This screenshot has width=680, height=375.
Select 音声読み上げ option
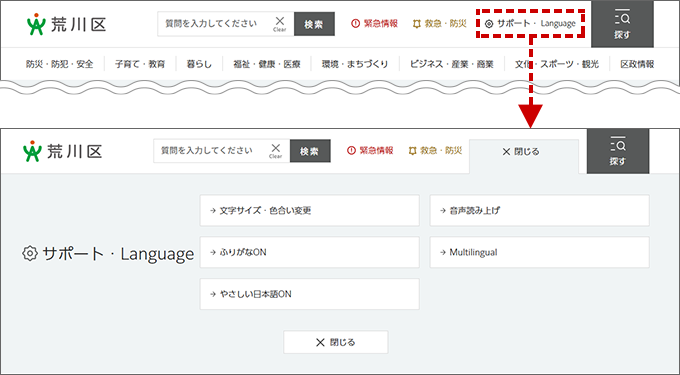point(539,211)
